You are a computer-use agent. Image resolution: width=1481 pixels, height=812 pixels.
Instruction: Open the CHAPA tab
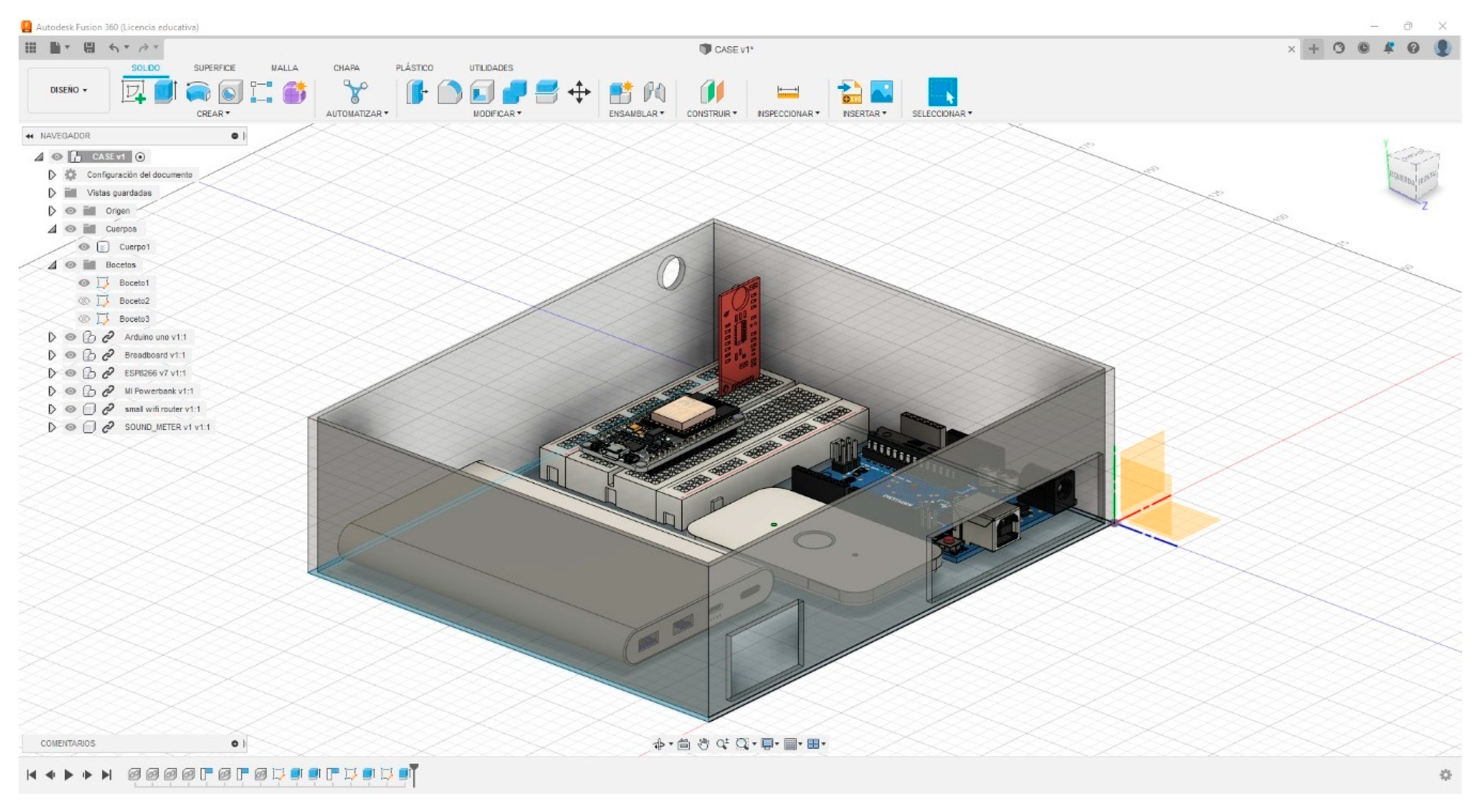346,67
